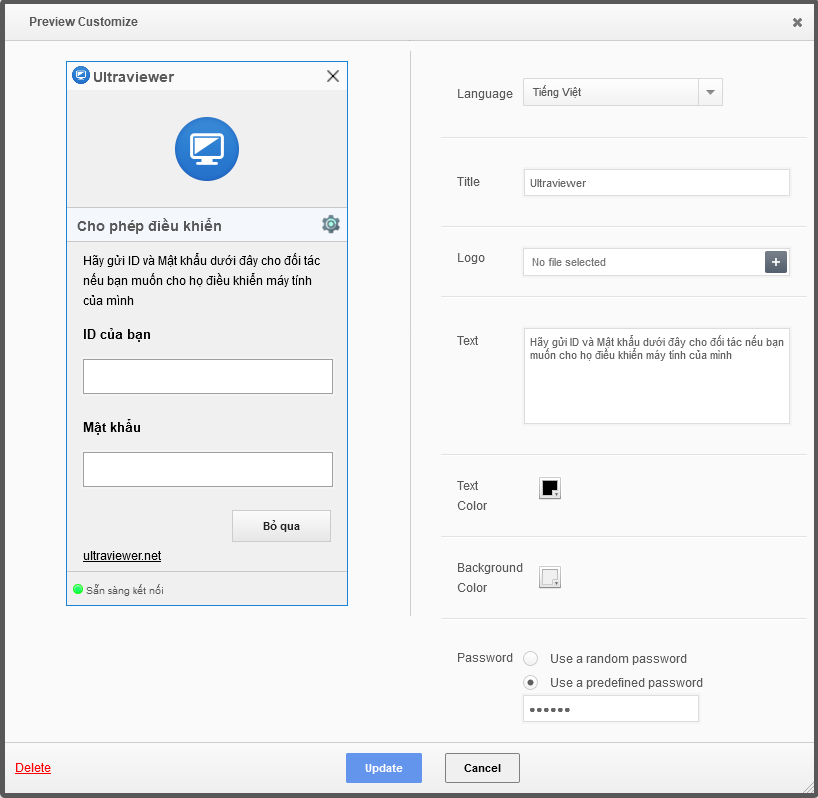Viewport: 818px width, 798px height.
Task: Click the Preview Customize title text
Action: tap(83, 22)
